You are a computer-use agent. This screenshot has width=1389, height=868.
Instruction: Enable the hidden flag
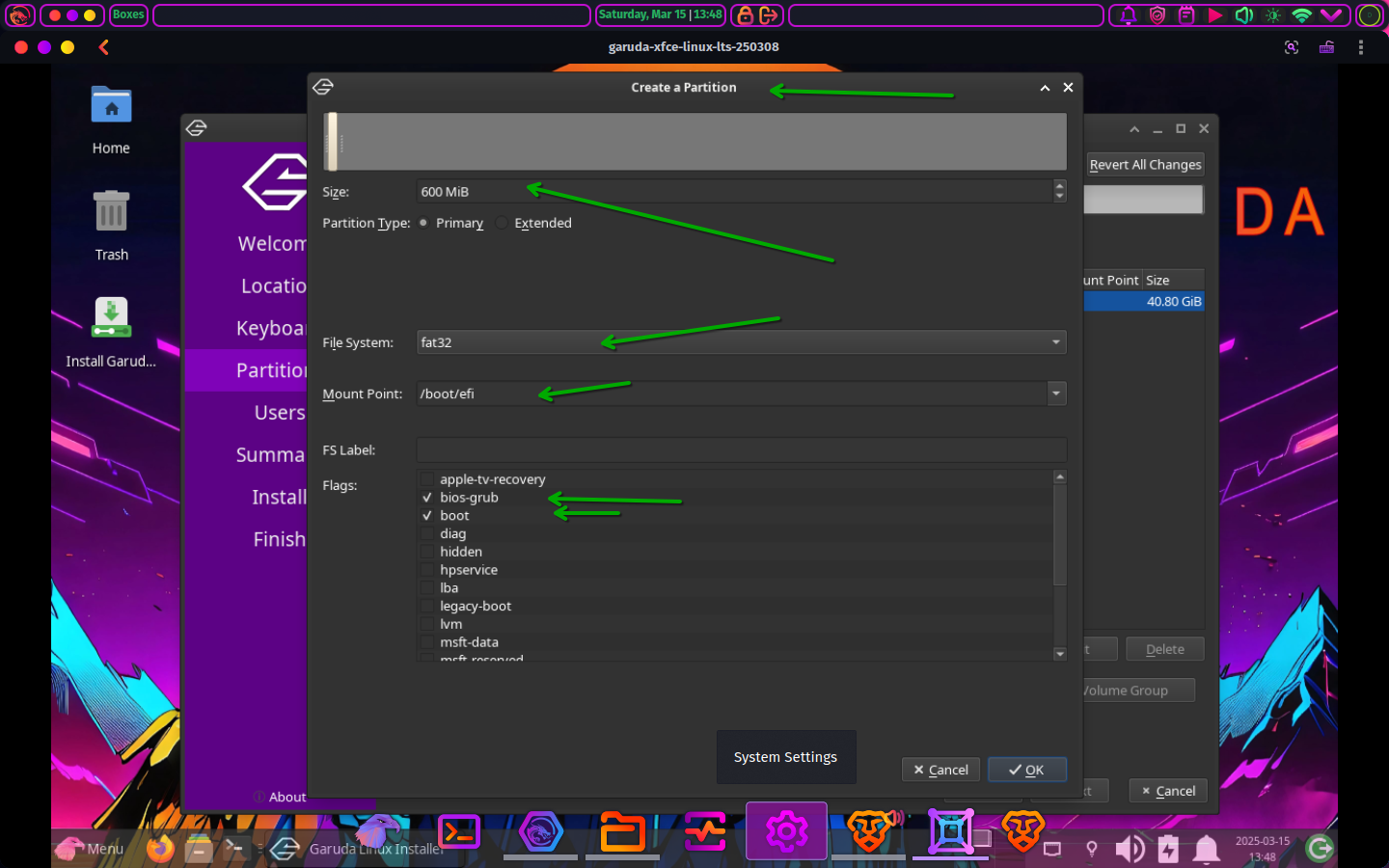coord(427,552)
